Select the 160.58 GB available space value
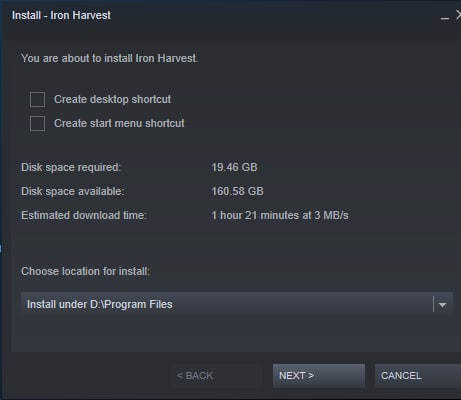 click(x=237, y=191)
